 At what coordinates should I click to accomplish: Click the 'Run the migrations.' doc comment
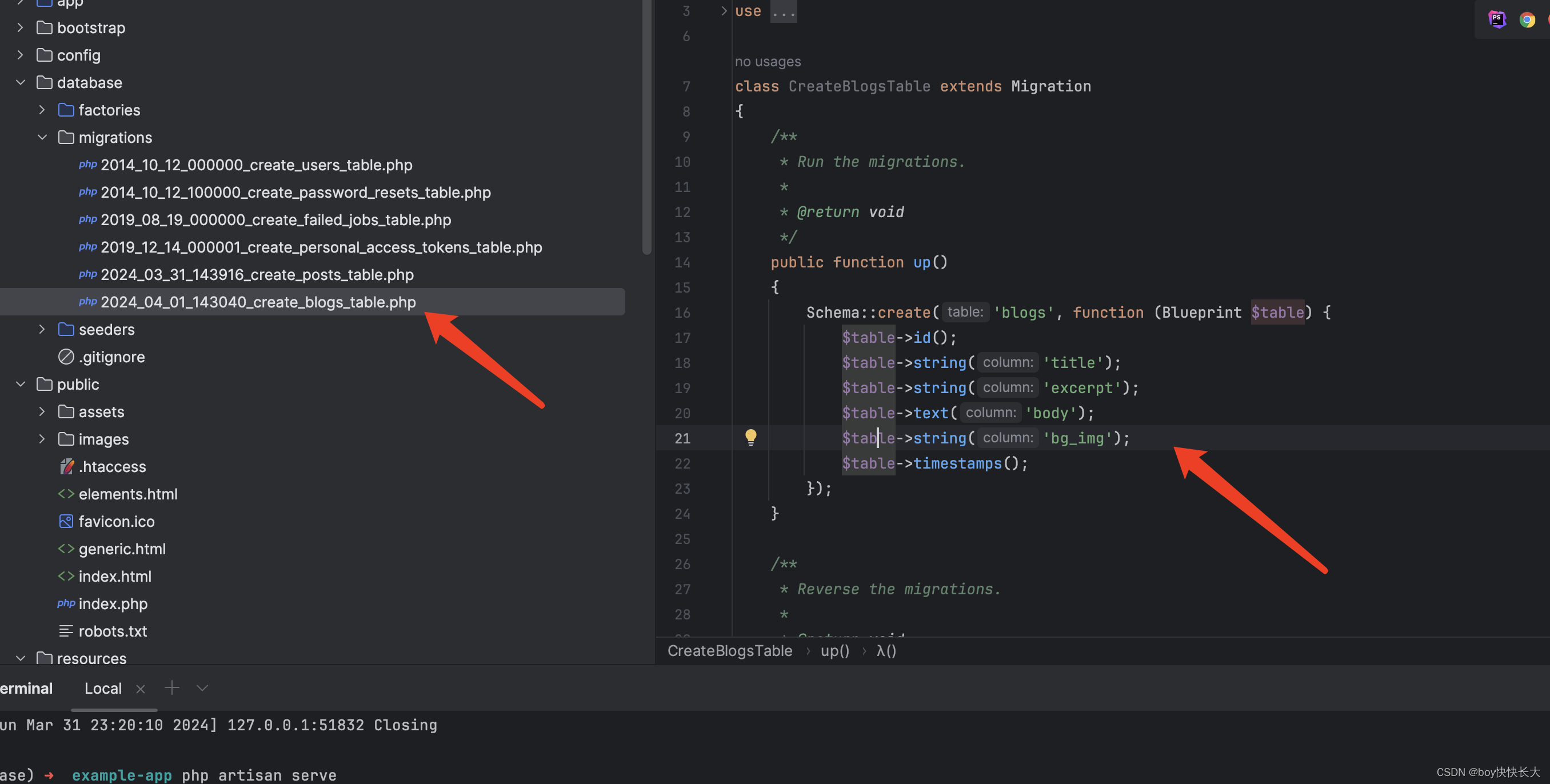[881, 161]
